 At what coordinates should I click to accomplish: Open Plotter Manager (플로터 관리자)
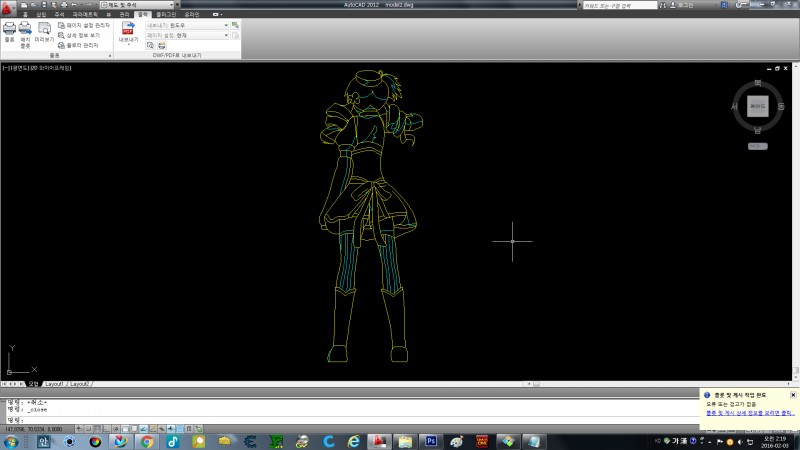[x=80, y=45]
